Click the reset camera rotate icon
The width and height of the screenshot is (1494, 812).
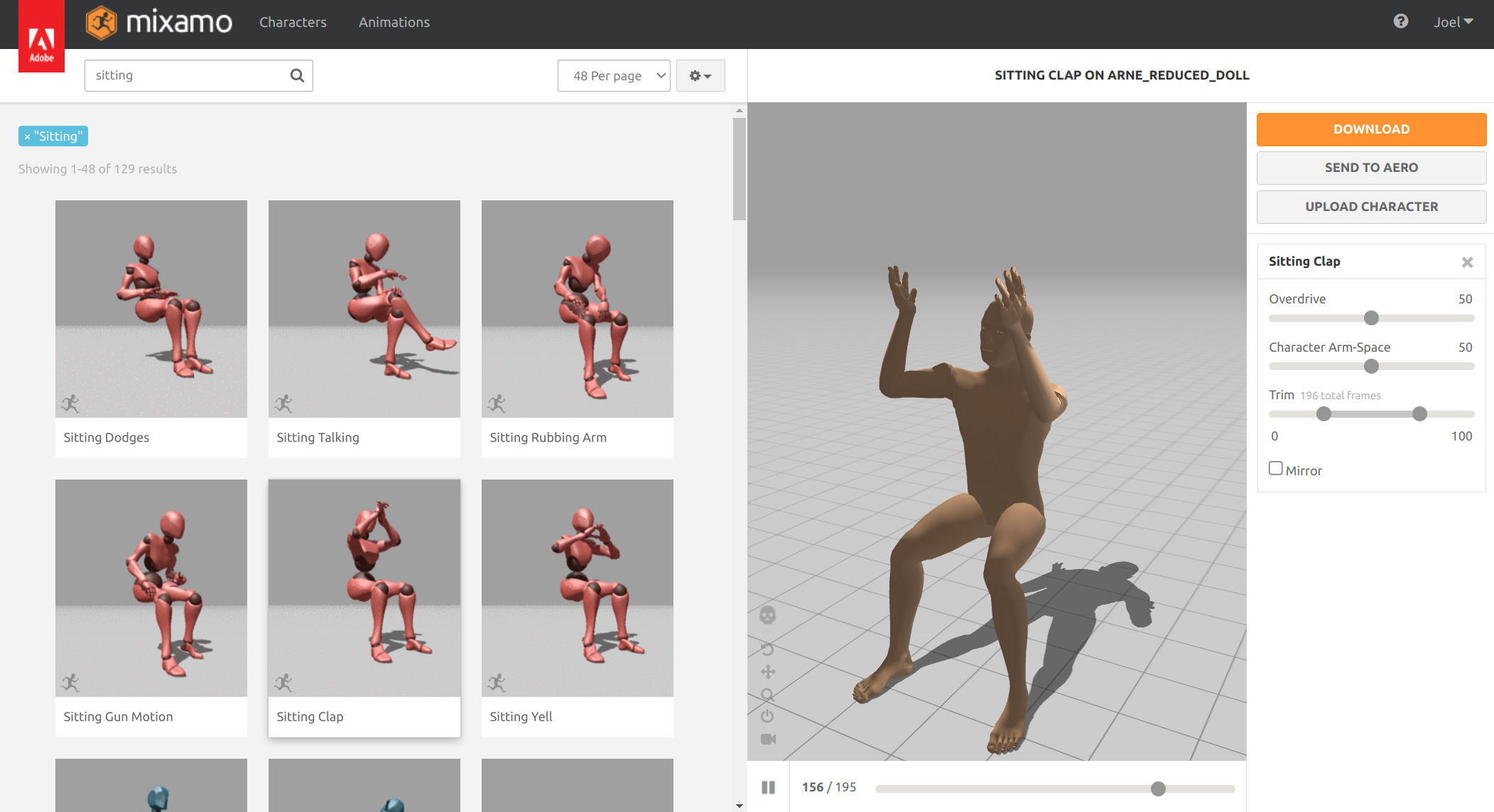(767, 649)
